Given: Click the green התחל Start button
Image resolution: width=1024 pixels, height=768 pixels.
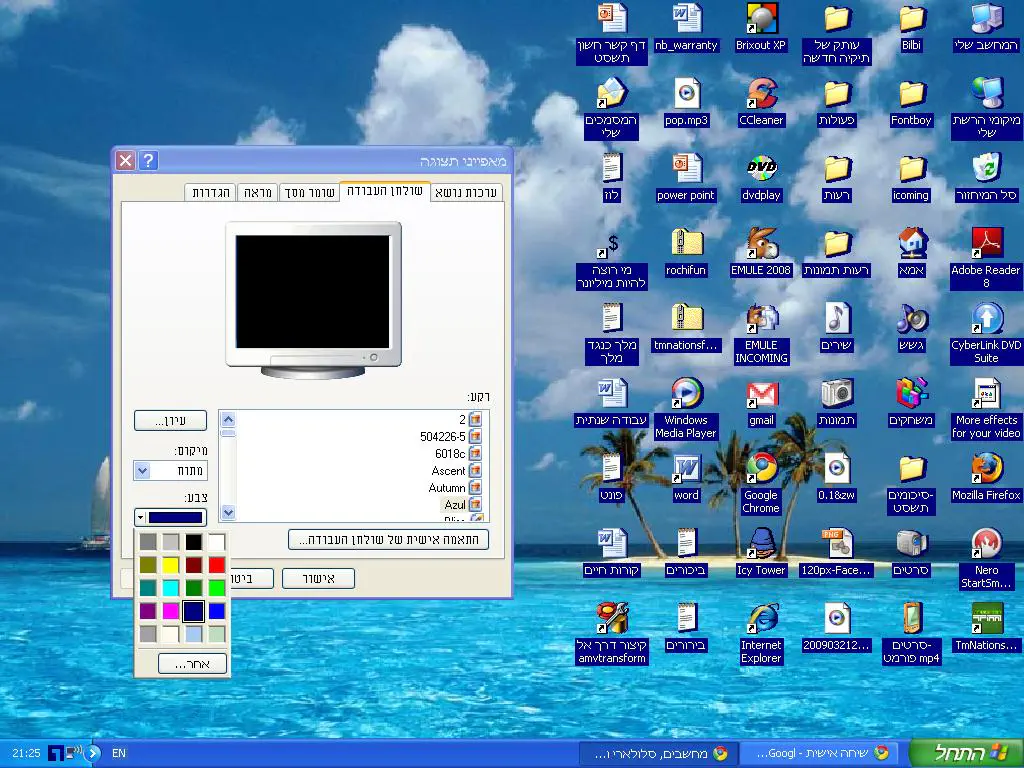Looking at the screenshot, I should (x=965, y=753).
